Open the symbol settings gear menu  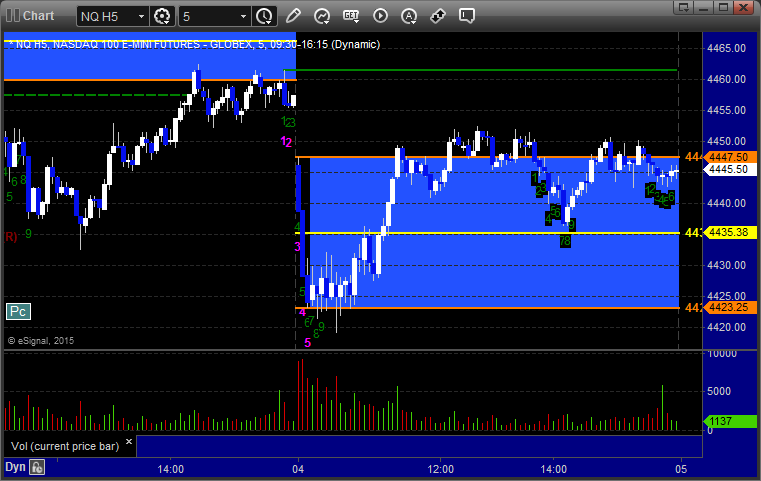(162, 17)
